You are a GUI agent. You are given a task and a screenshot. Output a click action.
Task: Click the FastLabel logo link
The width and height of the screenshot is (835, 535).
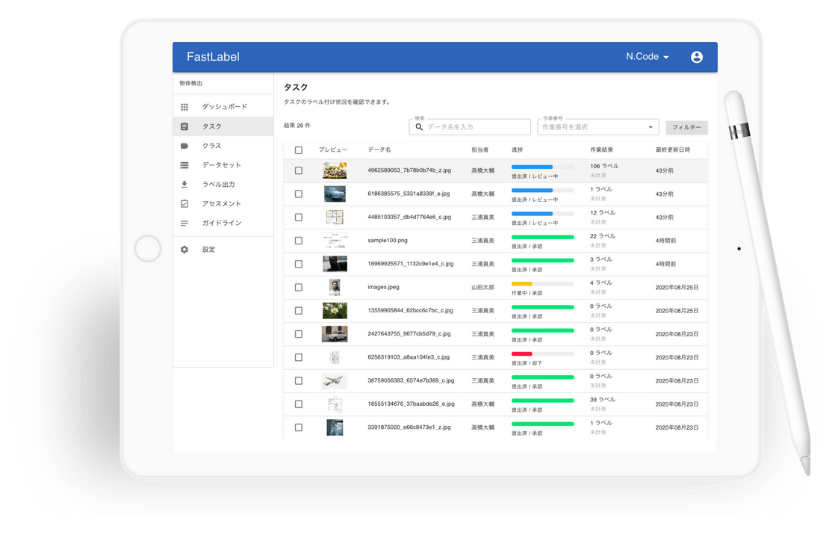[x=213, y=57]
